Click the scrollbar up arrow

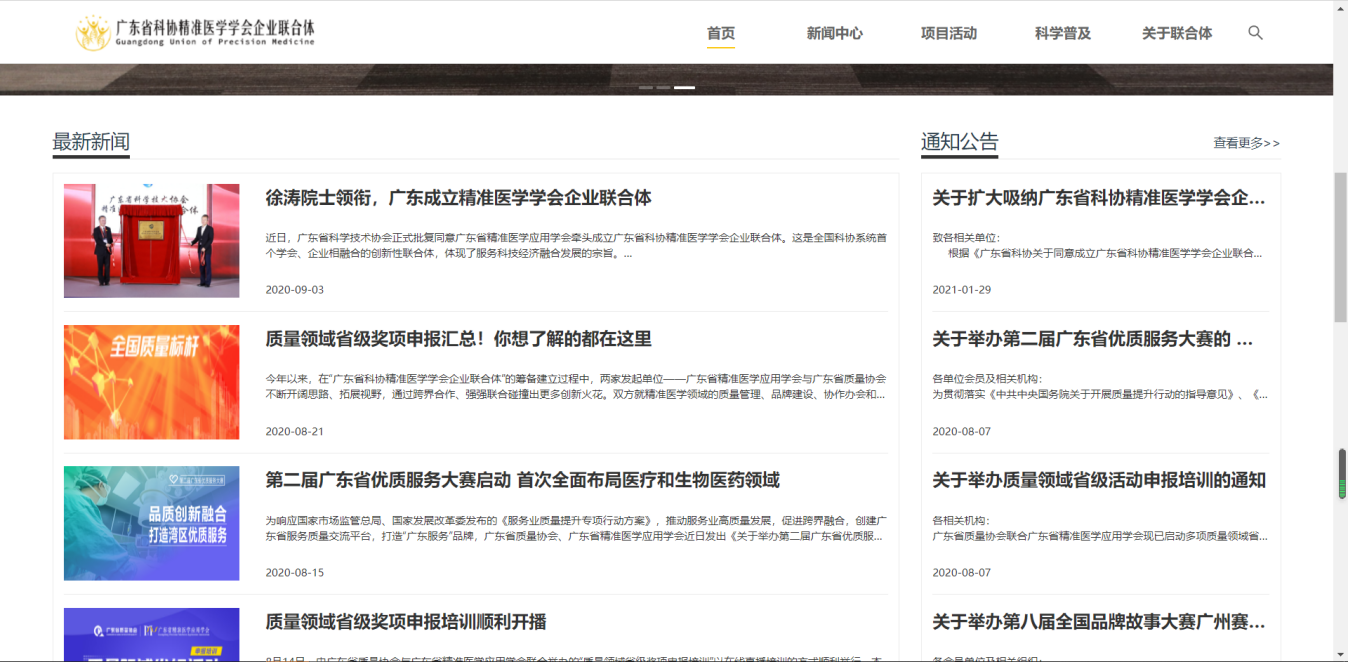1340,8
